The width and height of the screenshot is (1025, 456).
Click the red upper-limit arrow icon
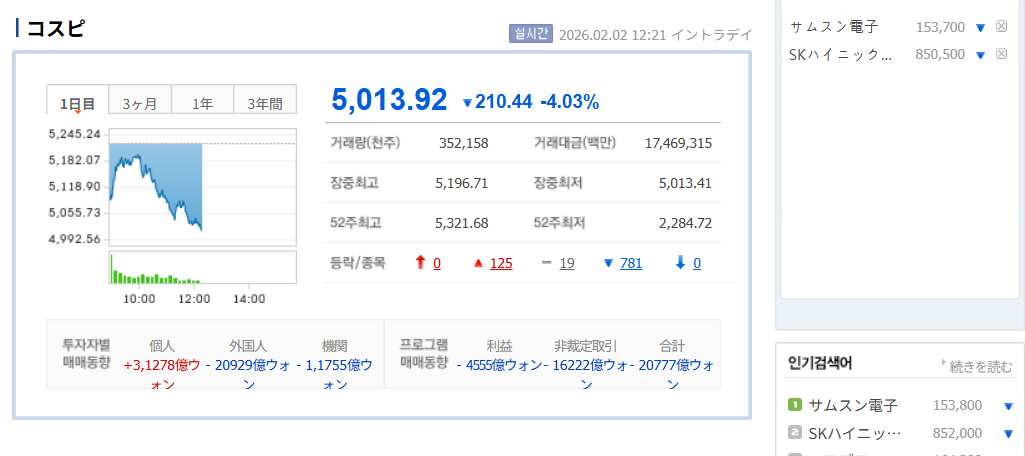coord(421,263)
